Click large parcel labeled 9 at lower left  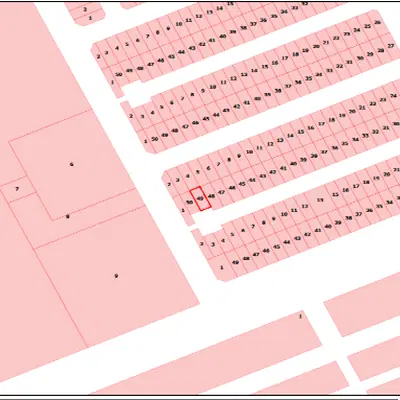(116, 276)
